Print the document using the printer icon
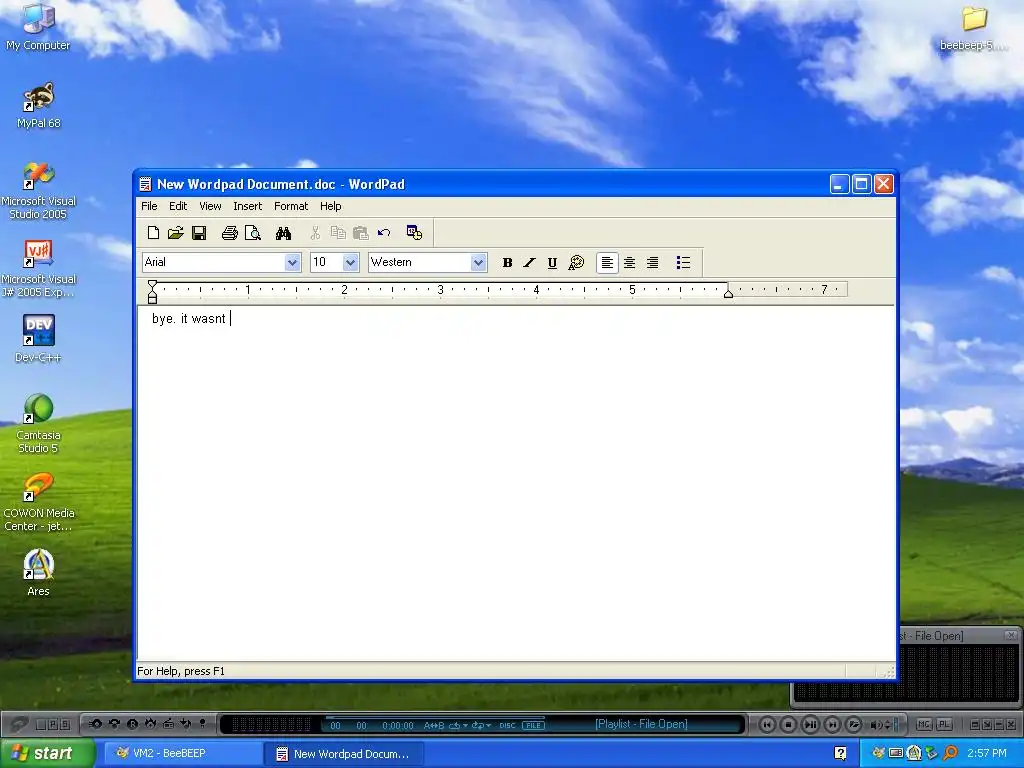This screenshot has height=768, width=1024. pos(229,233)
